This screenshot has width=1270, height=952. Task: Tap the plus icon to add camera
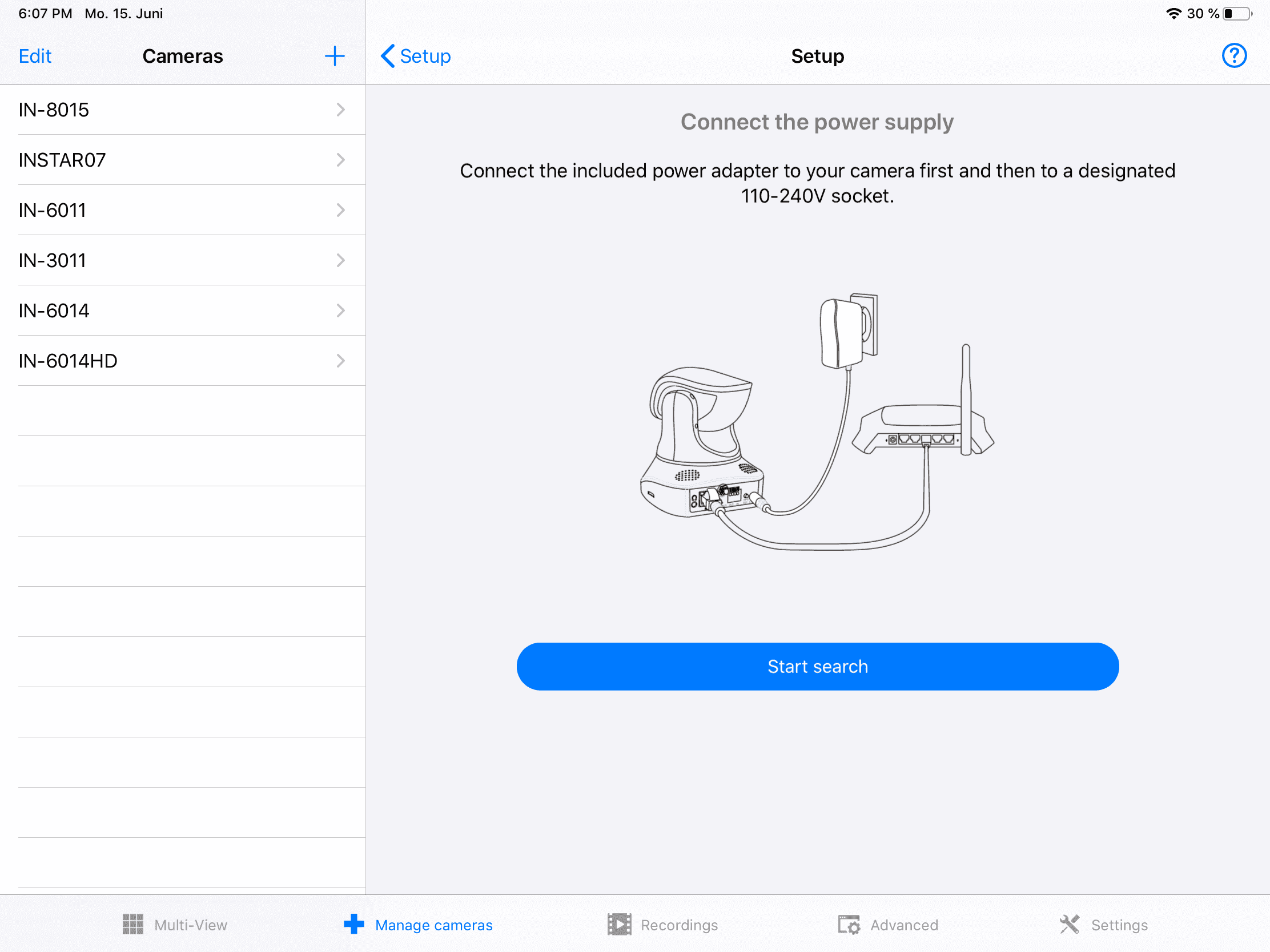[334, 57]
